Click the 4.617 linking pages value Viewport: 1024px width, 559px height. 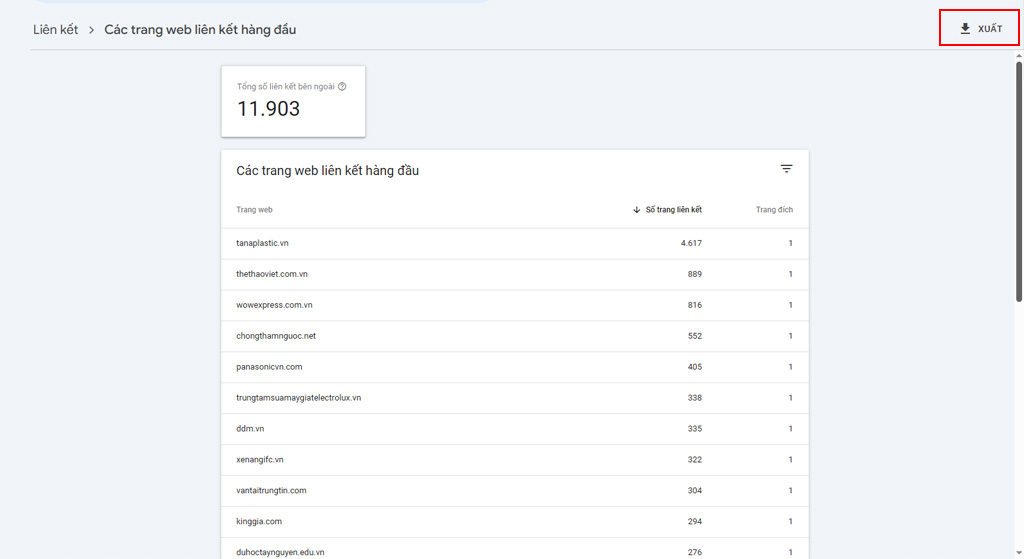coord(691,243)
